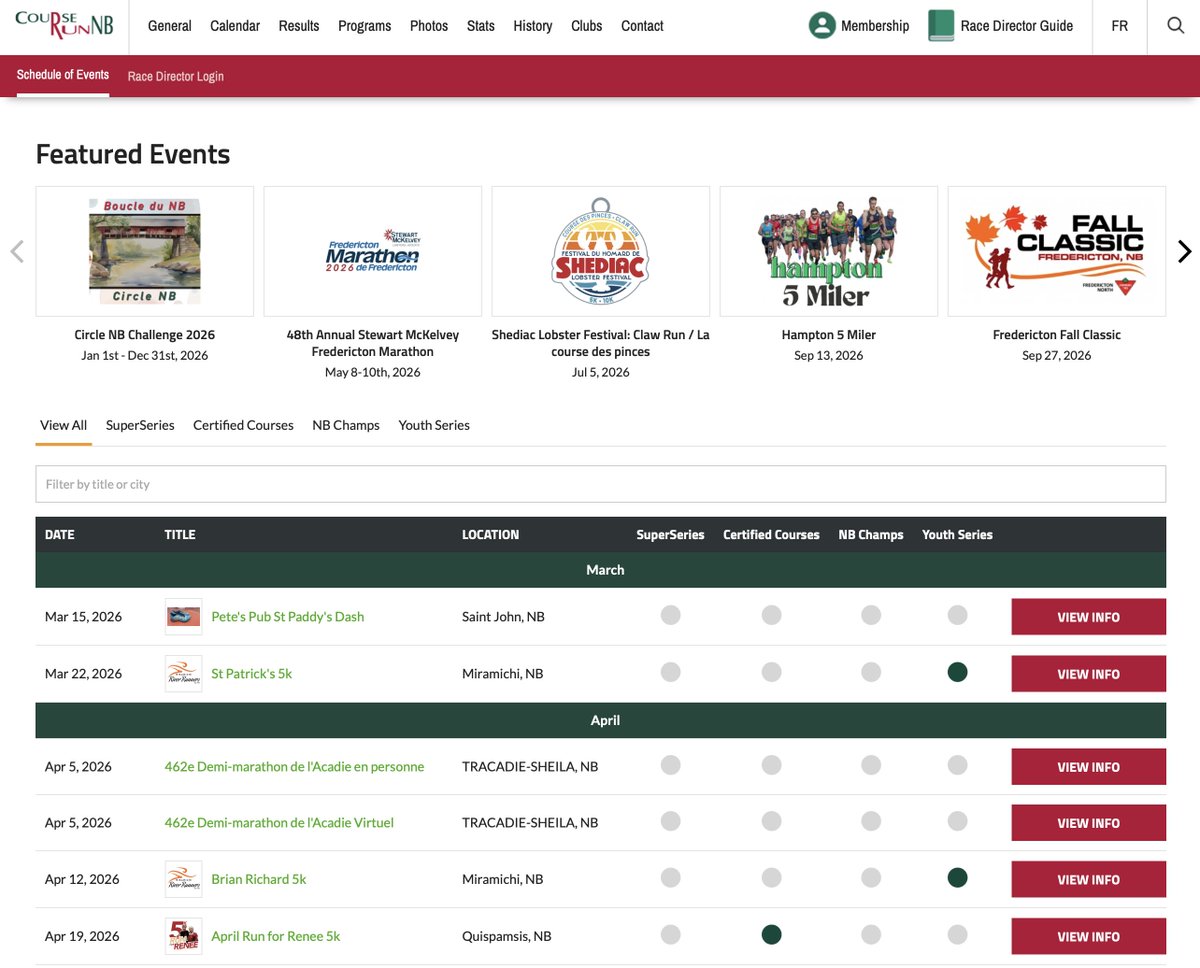View info for Brian Richard 5k
The width and height of the screenshot is (1200, 968).
(1089, 880)
